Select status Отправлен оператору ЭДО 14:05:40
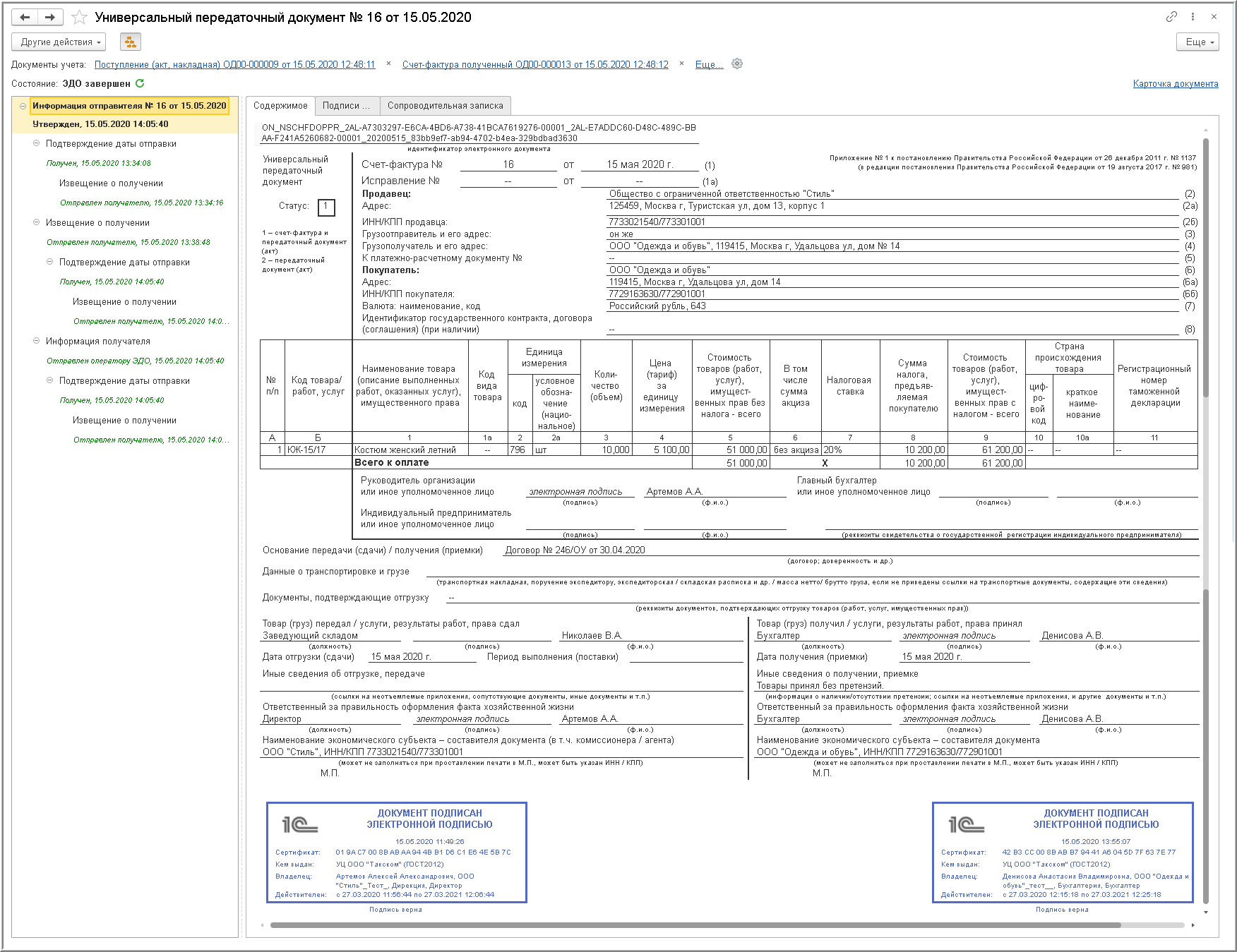This screenshot has height=952, width=1237. point(136,361)
